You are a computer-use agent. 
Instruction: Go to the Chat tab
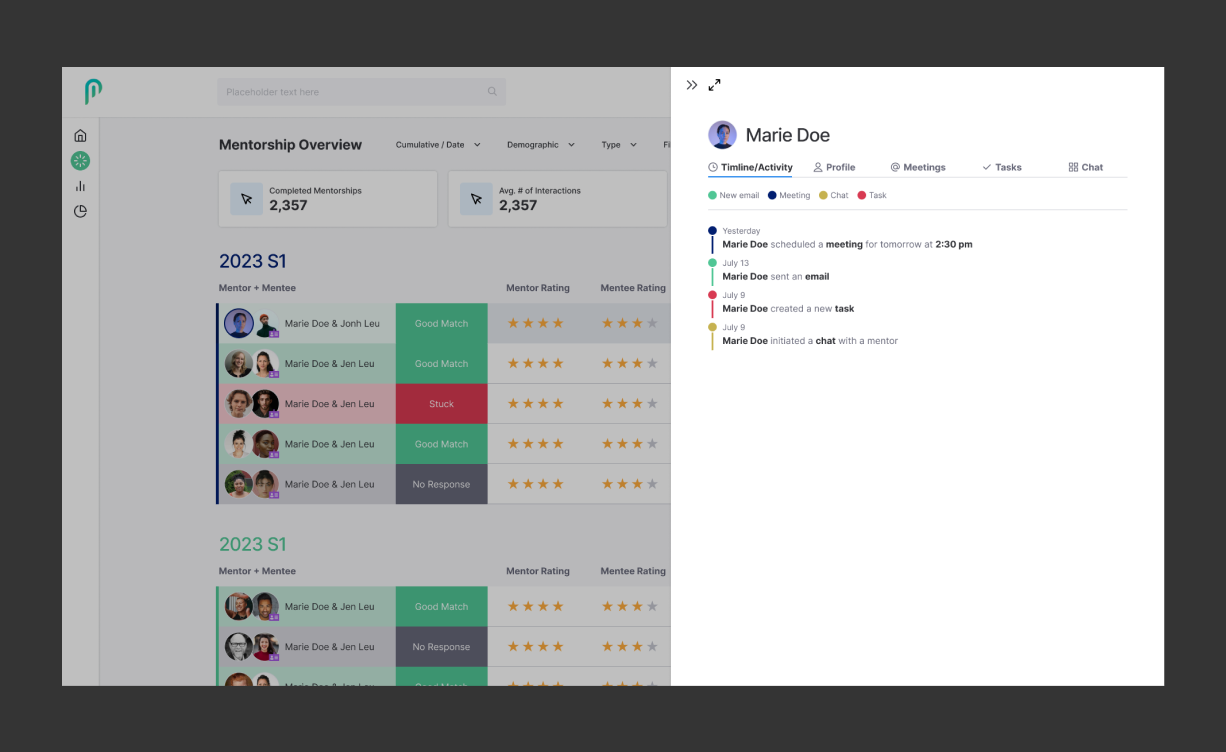tap(1085, 167)
